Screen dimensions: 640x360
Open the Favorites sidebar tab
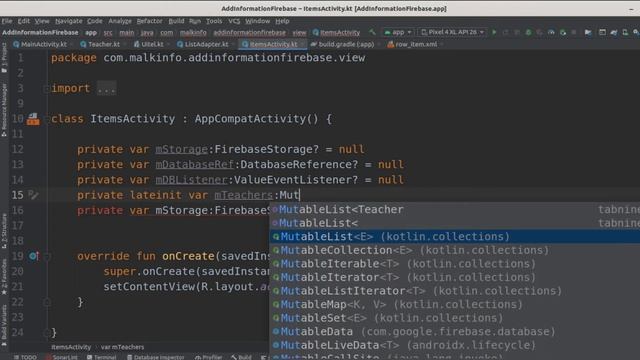(x=4, y=277)
